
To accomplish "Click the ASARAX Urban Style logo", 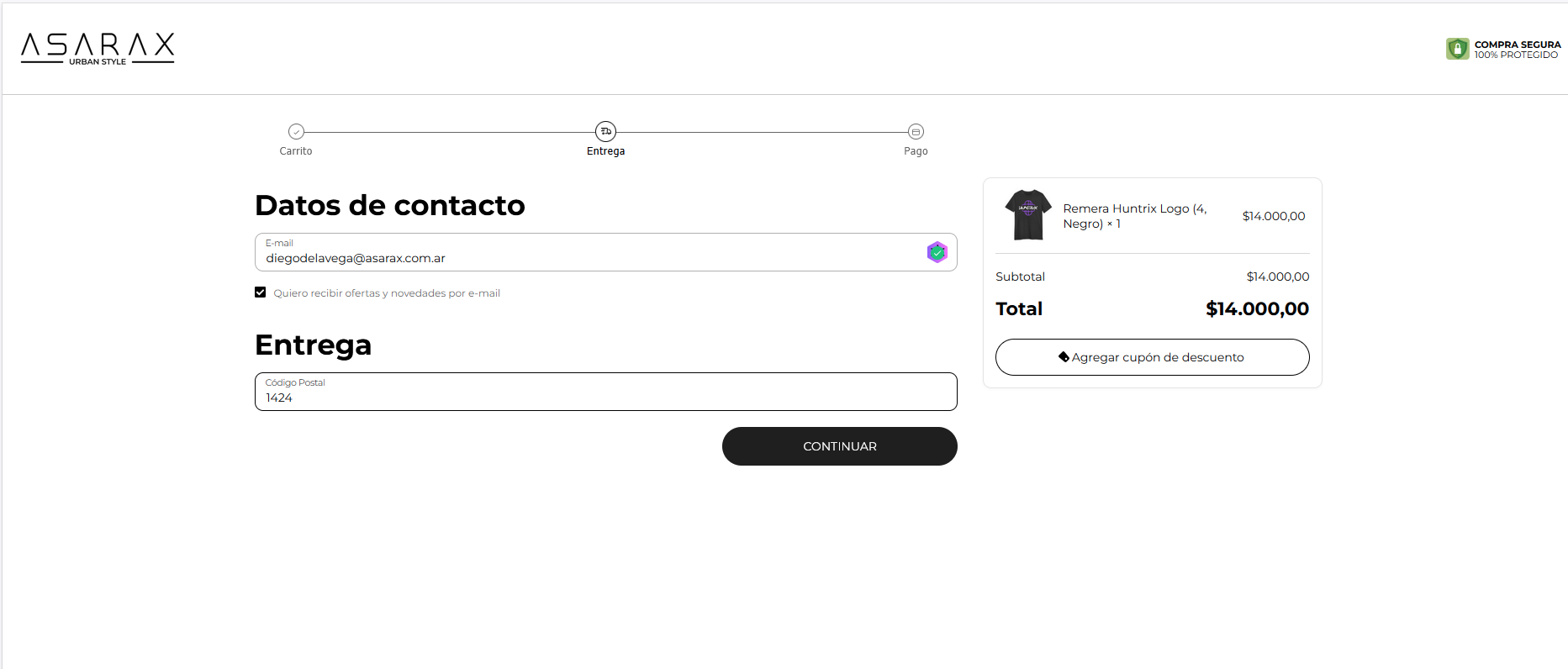I will tap(98, 49).
